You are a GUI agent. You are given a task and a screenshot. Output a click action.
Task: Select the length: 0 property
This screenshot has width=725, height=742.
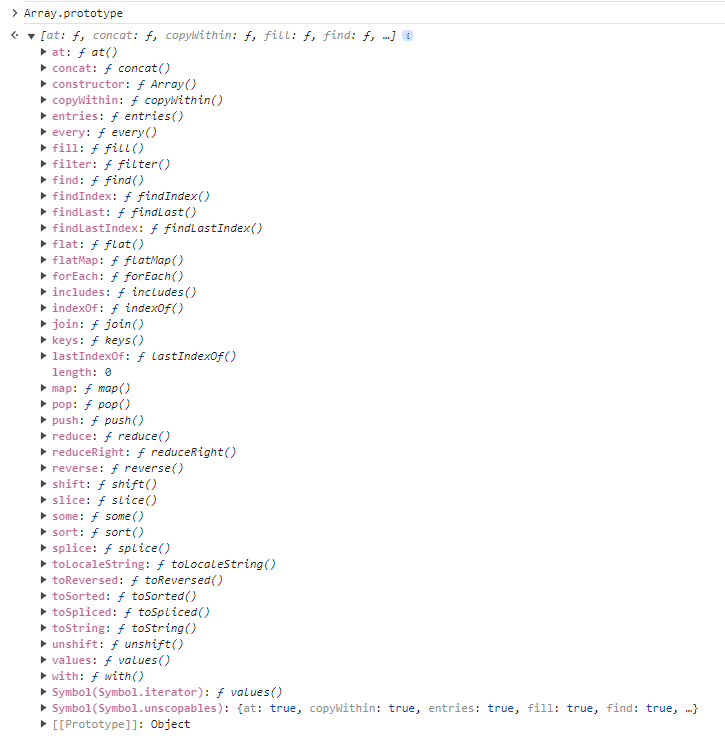click(81, 372)
